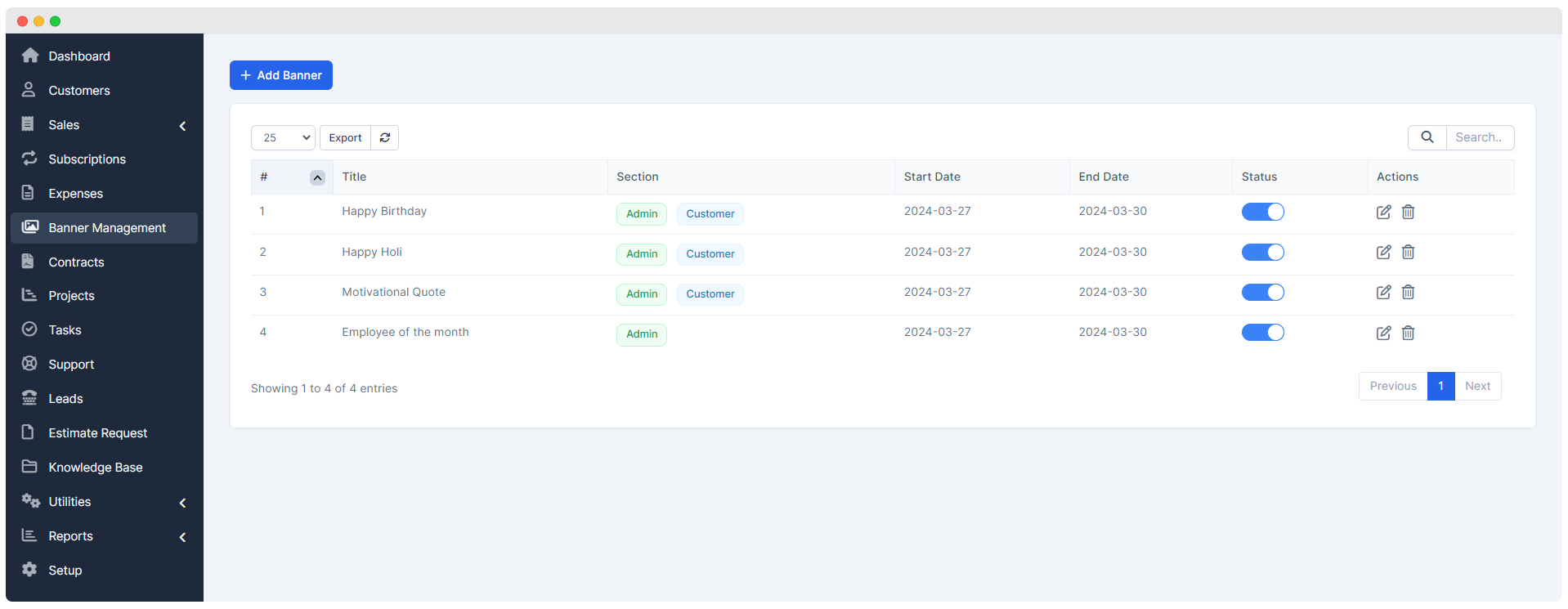Click the Add Banner button

(281, 75)
